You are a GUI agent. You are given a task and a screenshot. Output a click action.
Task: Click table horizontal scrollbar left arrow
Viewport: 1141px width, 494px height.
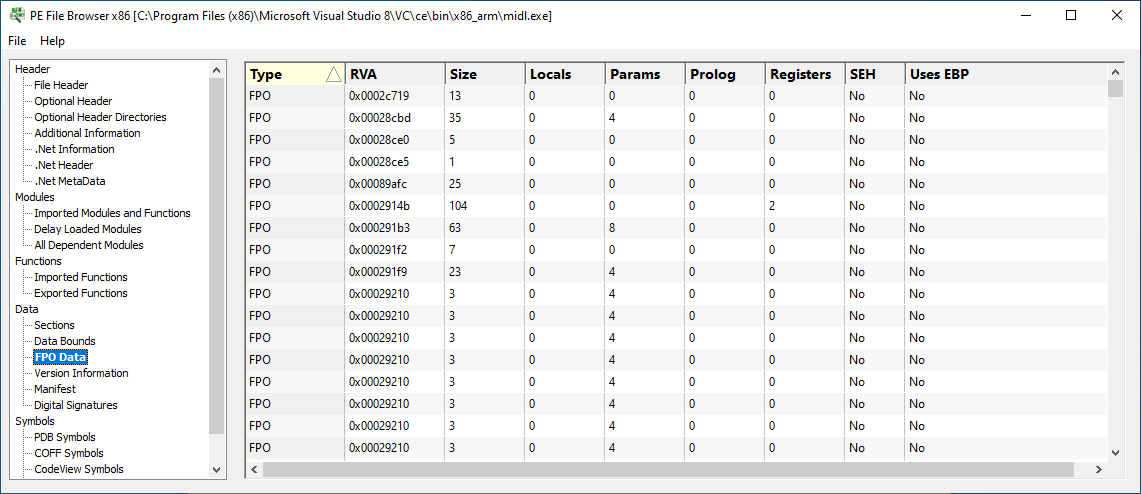click(x=254, y=470)
